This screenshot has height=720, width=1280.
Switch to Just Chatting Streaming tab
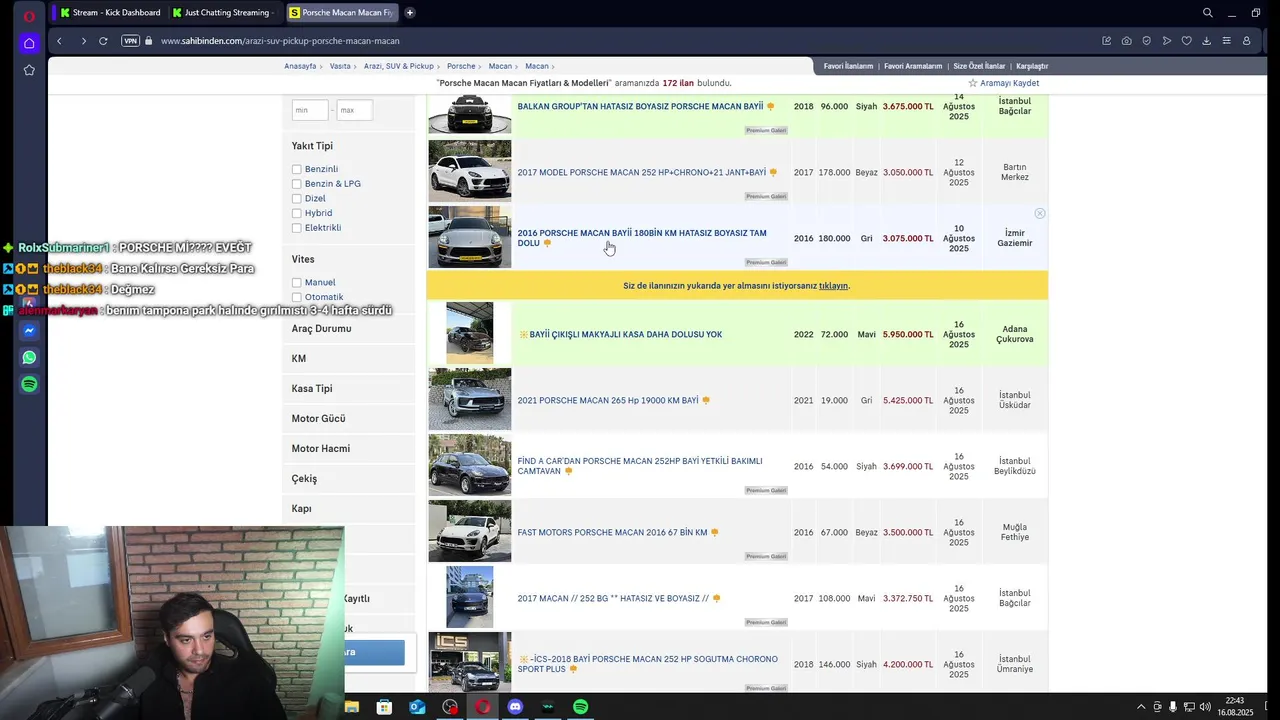tap(223, 13)
